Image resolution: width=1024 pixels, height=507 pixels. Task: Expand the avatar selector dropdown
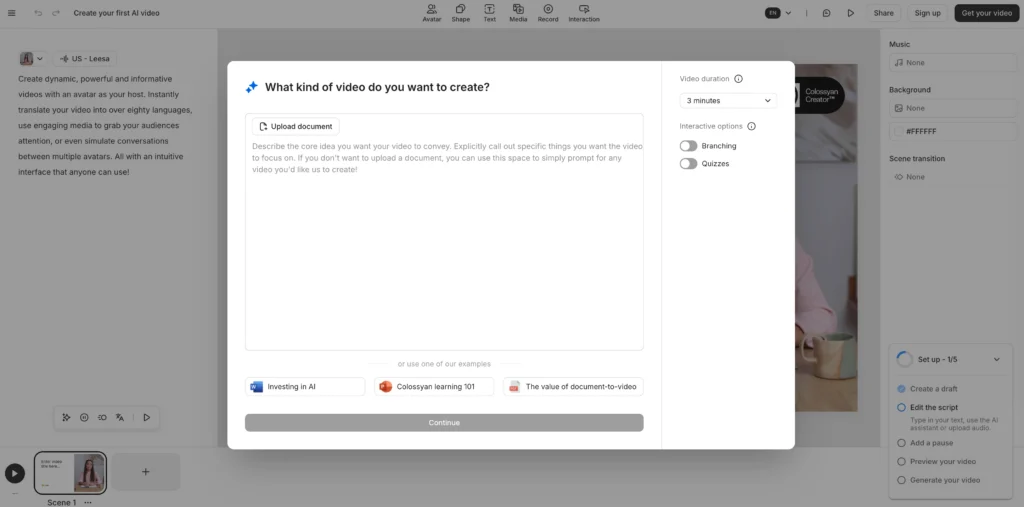[x=32, y=59]
